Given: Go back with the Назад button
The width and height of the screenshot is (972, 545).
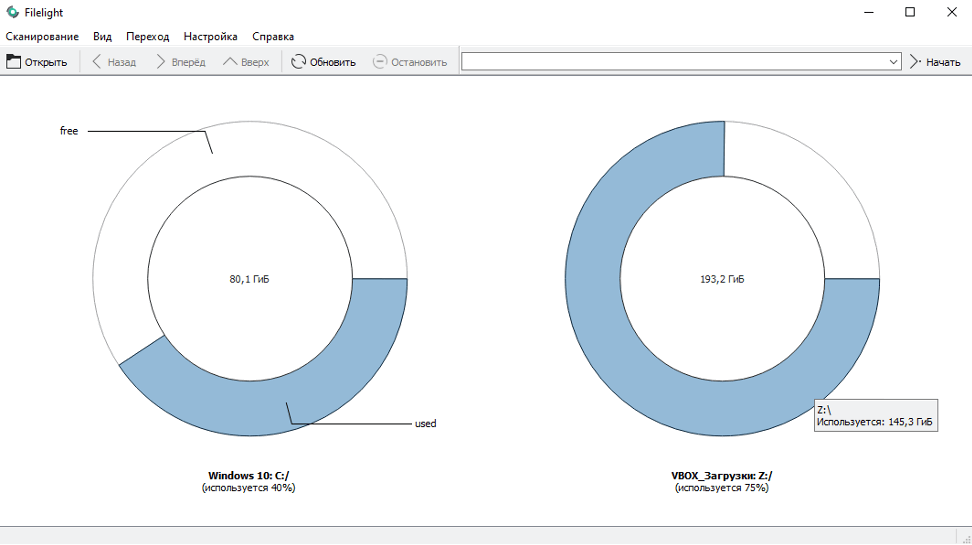Looking at the screenshot, I should tap(114, 62).
